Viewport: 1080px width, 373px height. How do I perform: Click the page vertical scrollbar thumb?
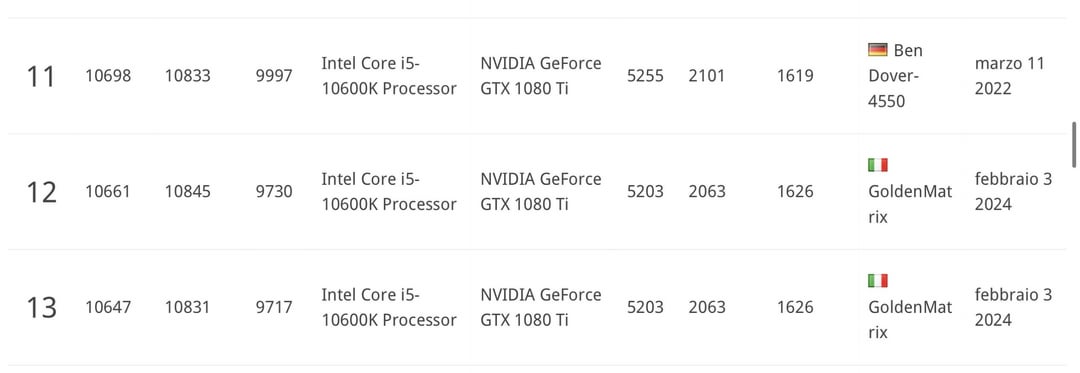coord(1074,145)
